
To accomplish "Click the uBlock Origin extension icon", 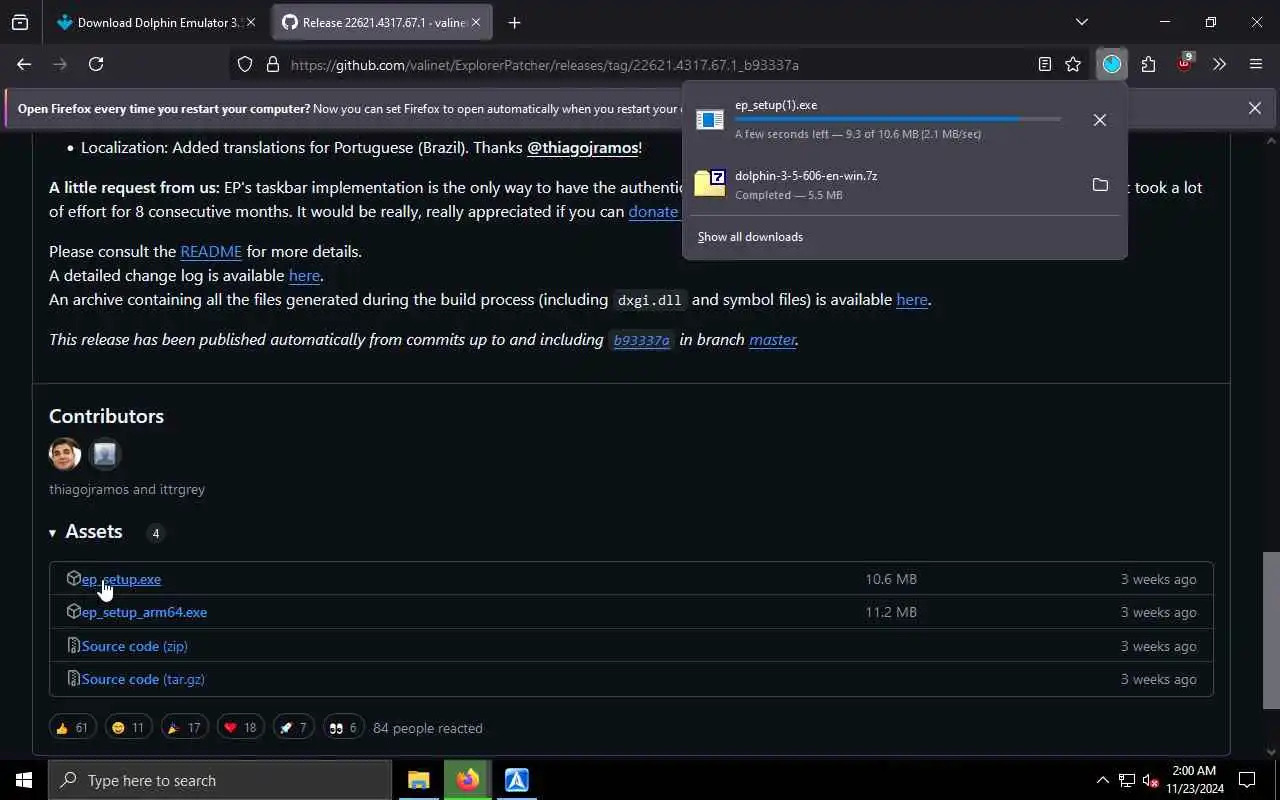I will click(1184, 64).
